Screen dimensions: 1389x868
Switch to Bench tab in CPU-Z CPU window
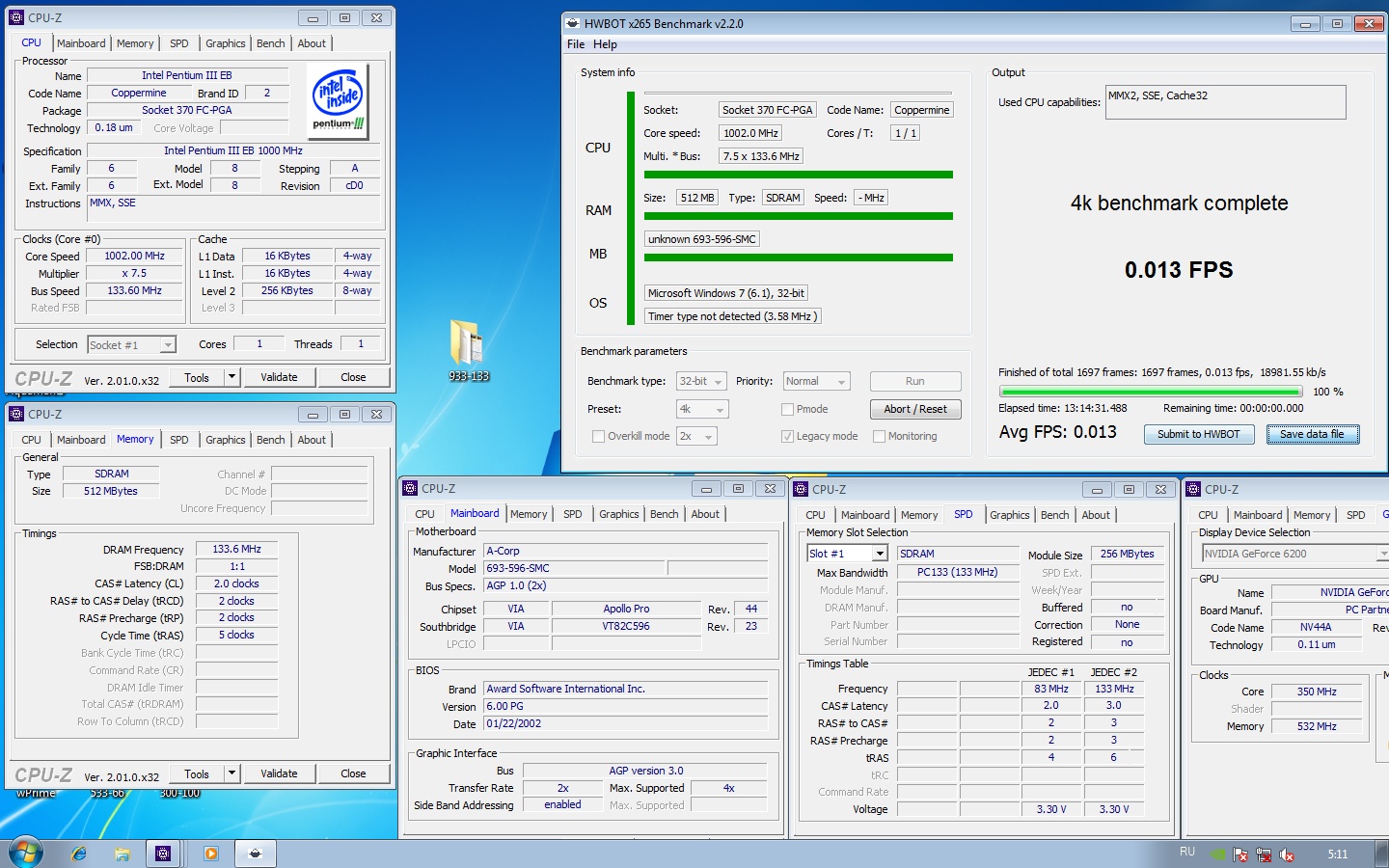[271, 43]
